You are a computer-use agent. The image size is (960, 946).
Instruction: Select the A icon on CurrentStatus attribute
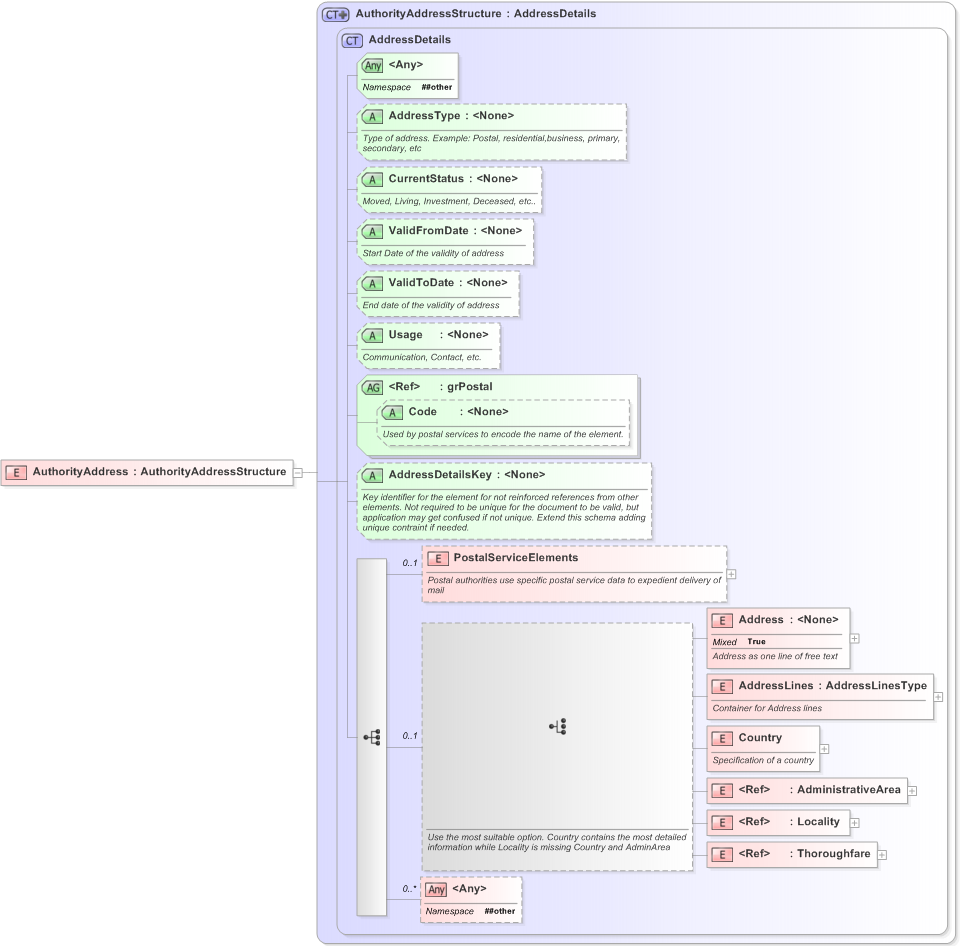[x=372, y=179]
